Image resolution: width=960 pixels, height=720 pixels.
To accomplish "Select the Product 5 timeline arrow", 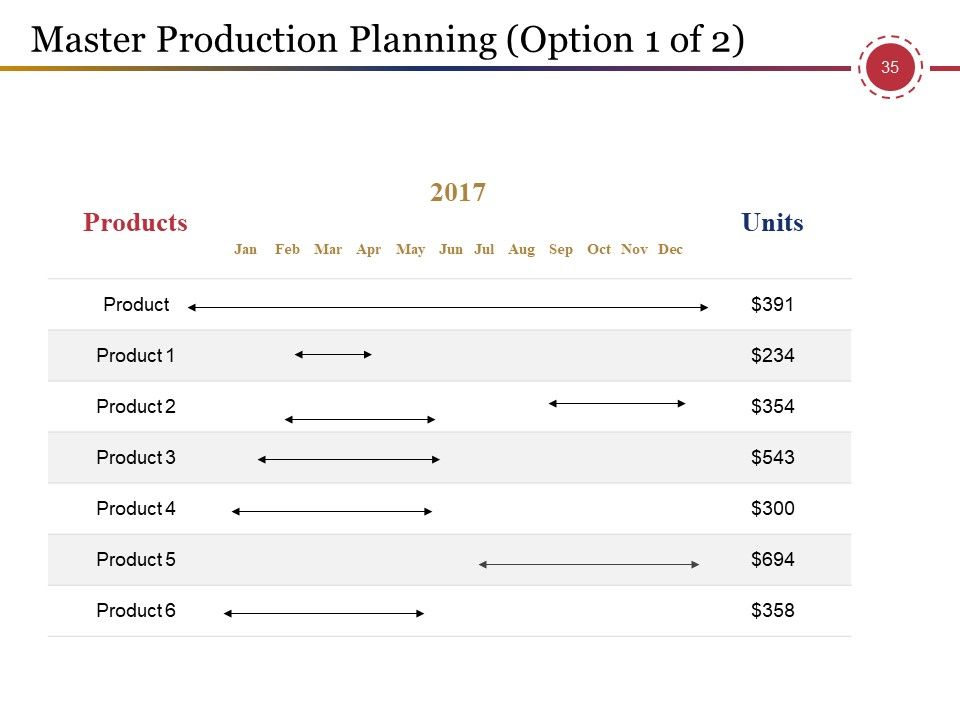I will tap(589, 564).
